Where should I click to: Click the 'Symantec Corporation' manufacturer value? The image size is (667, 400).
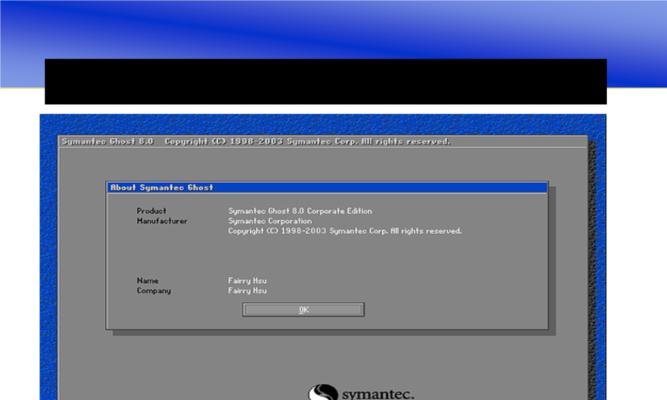(270, 221)
